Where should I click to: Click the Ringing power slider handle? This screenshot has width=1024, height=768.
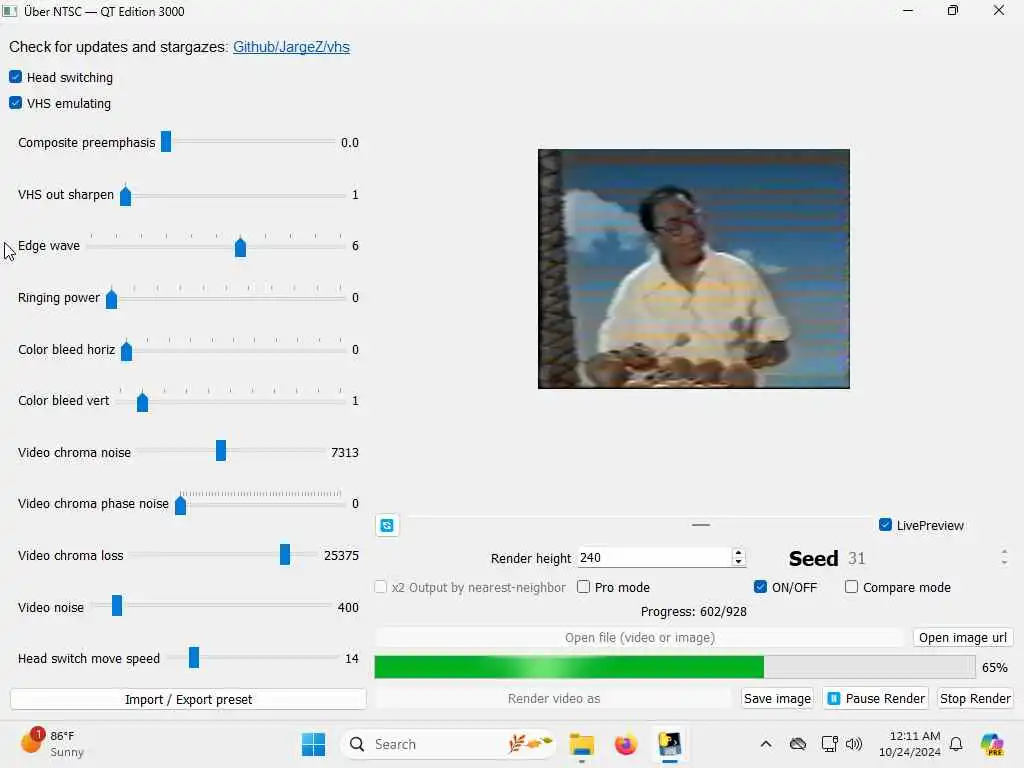tap(112, 298)
